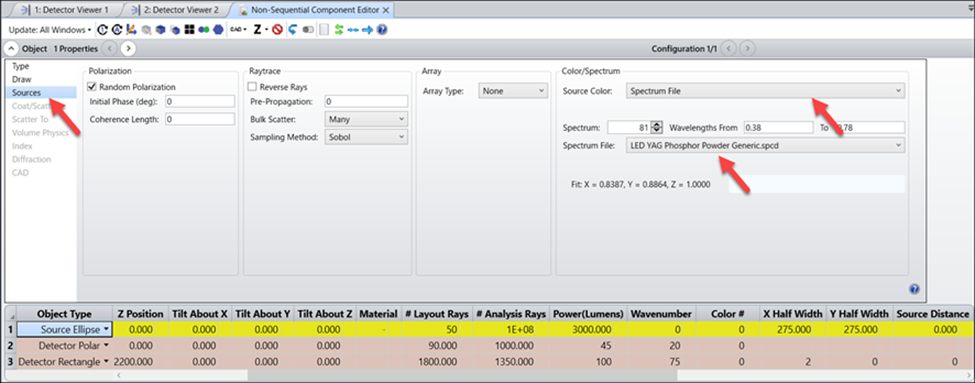975x383 pixels.
Task: Open the Sampling Method Sobol dropdown
Action: pyautogui.click(x=366, y=136)
